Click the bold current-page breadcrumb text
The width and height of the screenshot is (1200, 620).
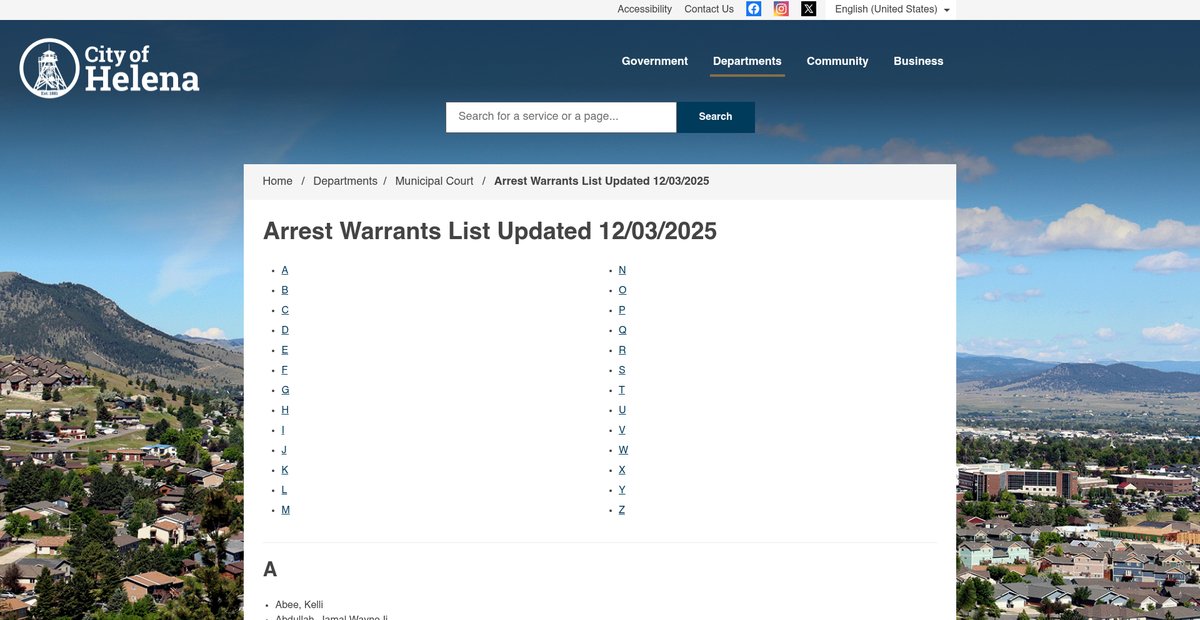(602, 181)
